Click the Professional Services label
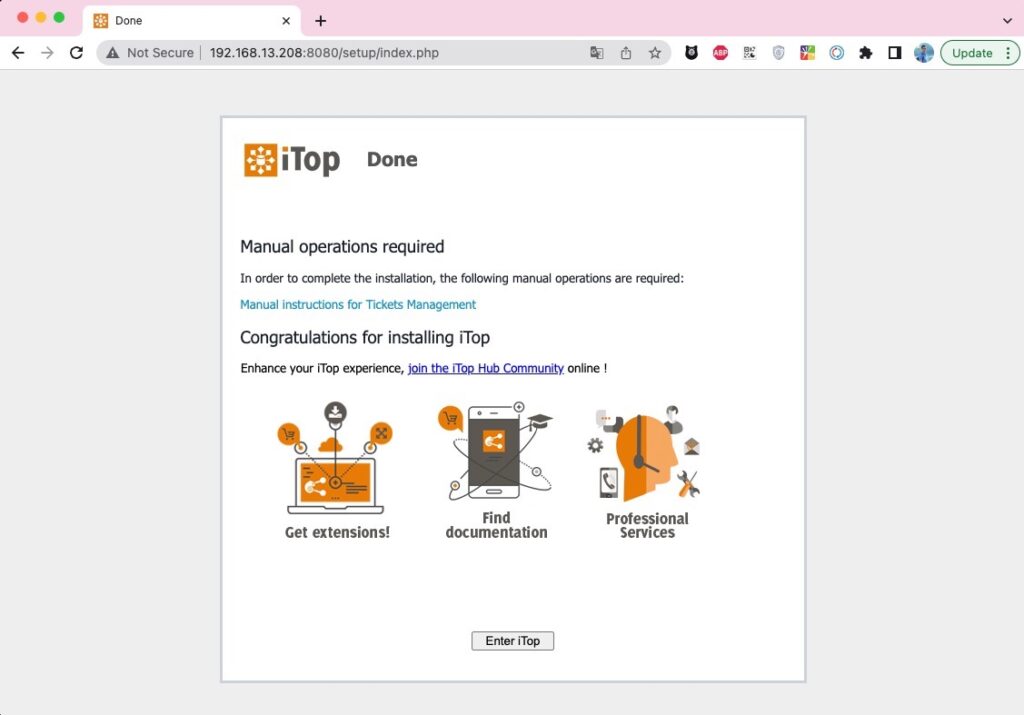The image size is (1024, 715). point(647,525)
